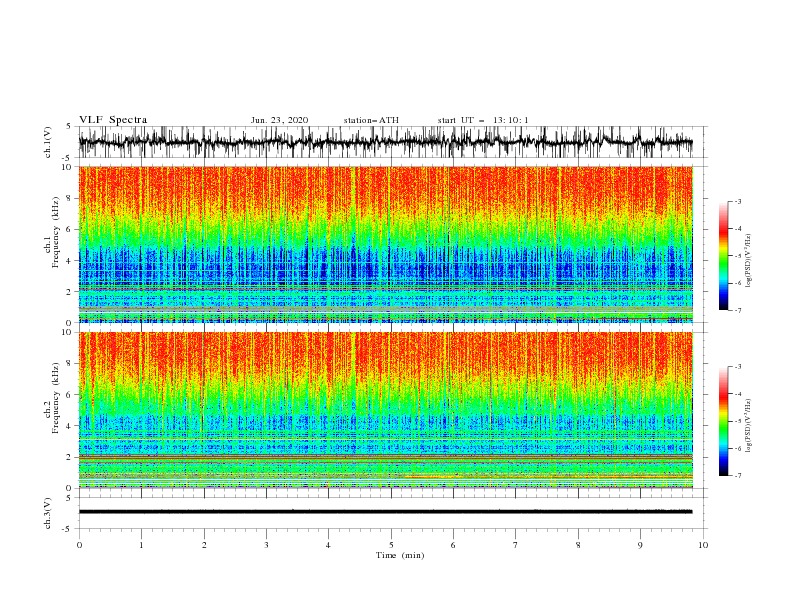Click the ch.1 spectrogram "2" kHz tick label
792x612 pixels.
click(x=69, y=292)
